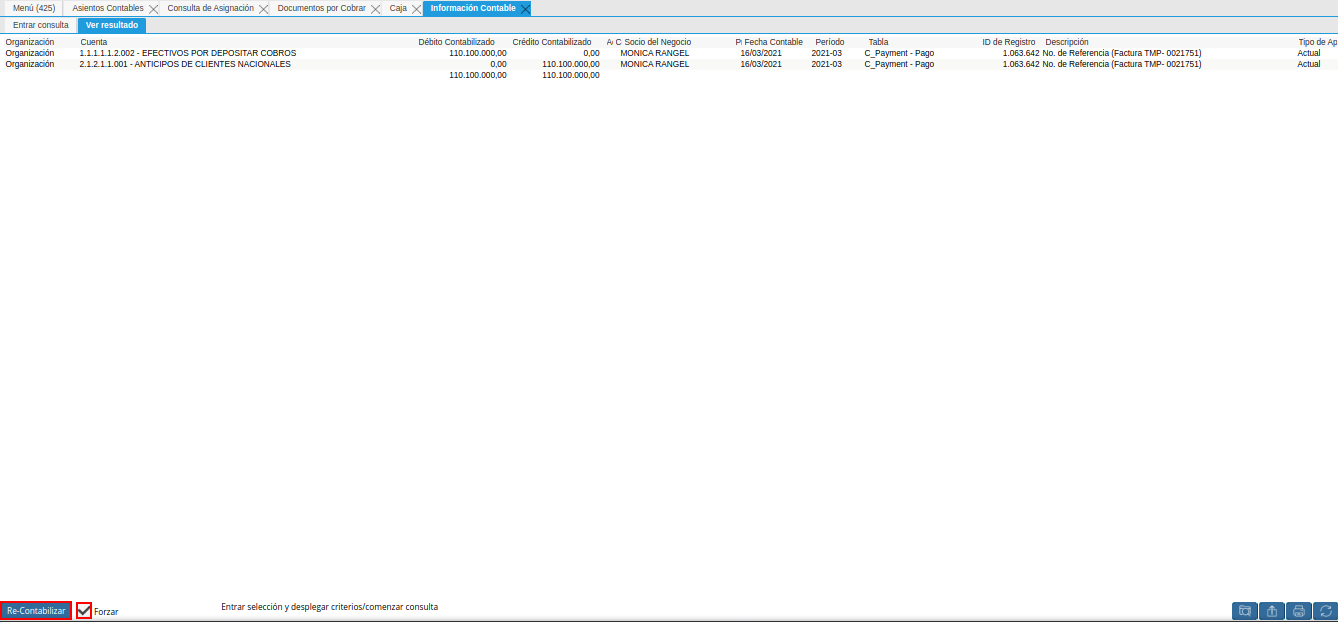Image resolution: width=1338 pixels, height=622 pixels.
Task: Click the refresh icon in bottom toolbar
Action: click(x=1325, y=610)
